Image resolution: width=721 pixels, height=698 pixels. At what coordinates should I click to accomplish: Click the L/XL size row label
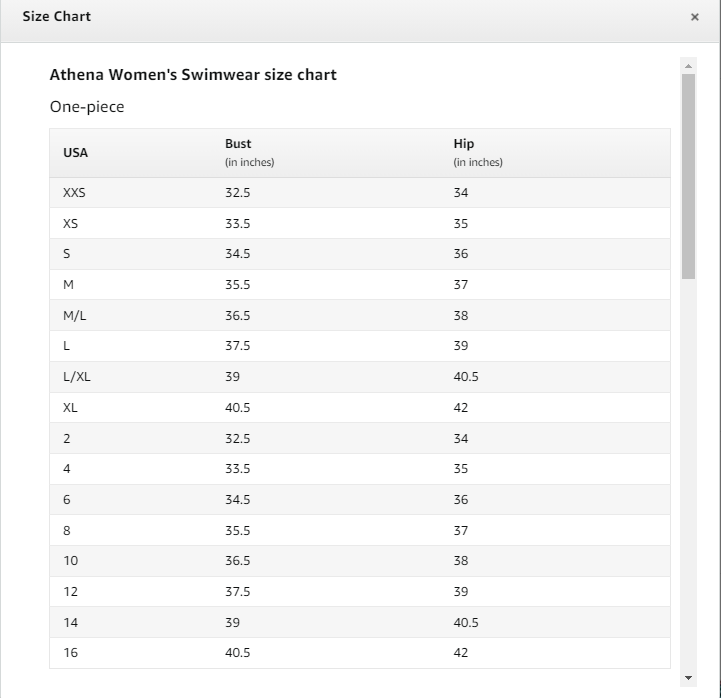[x=77, y=377]
